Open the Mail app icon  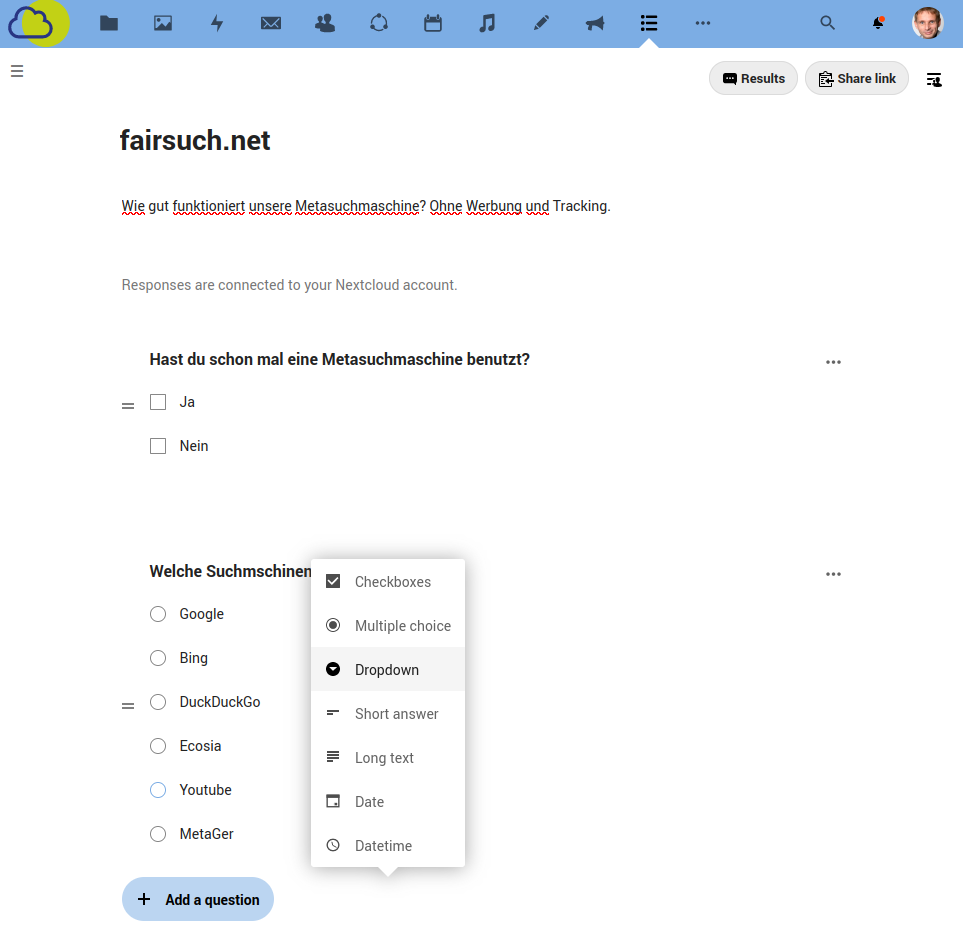point(271,22)
